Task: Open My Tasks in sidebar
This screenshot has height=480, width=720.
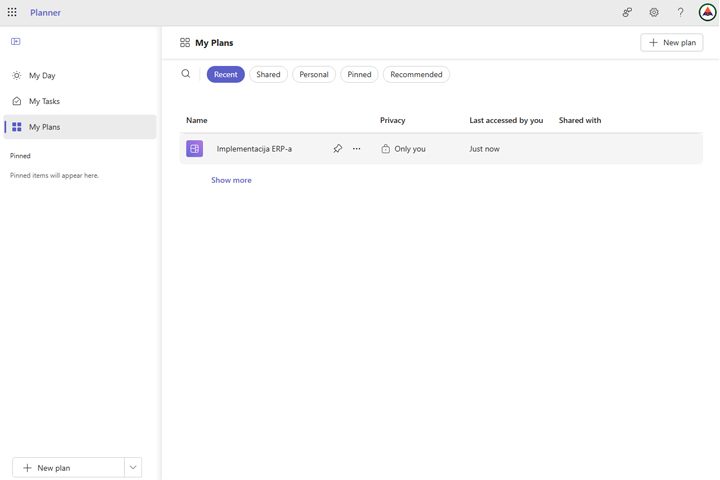Action: coord(44,102)
